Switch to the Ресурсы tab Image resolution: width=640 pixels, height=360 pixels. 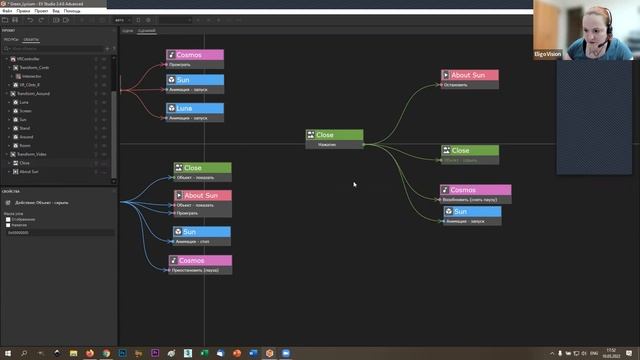(x=11, y=40)
